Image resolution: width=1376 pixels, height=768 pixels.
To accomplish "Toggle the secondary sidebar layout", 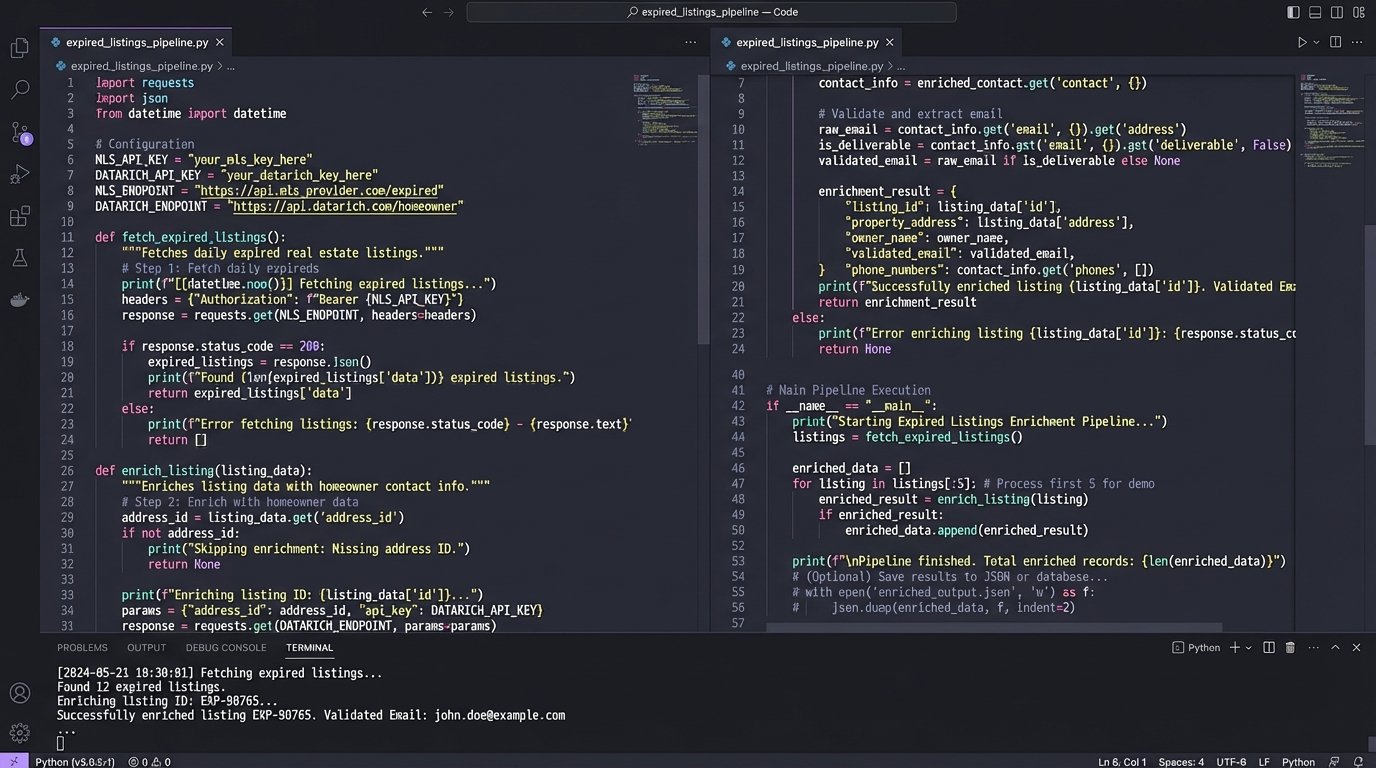I will pos(1337,12).
